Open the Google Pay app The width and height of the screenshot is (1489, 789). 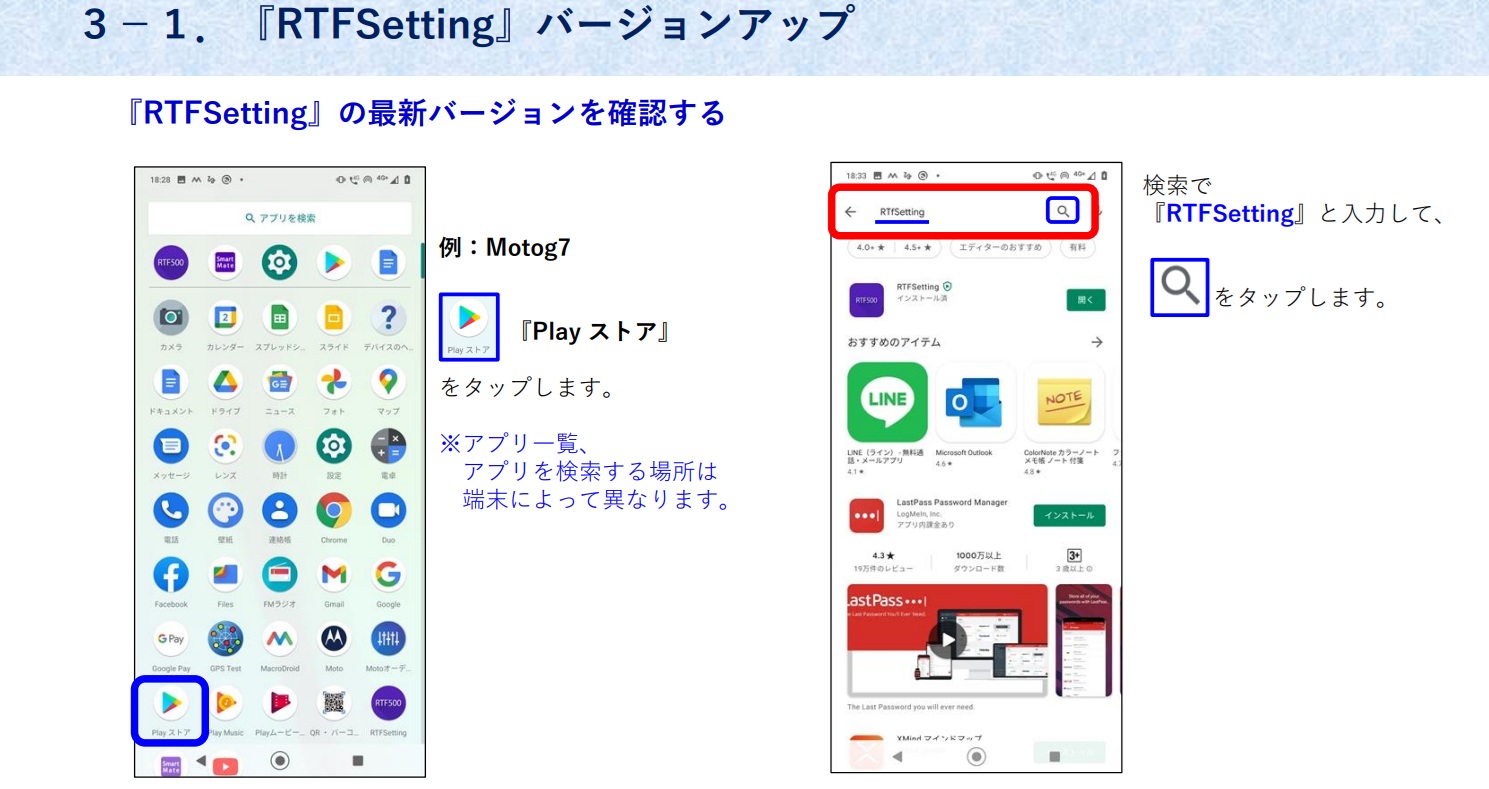pos(171,639)
